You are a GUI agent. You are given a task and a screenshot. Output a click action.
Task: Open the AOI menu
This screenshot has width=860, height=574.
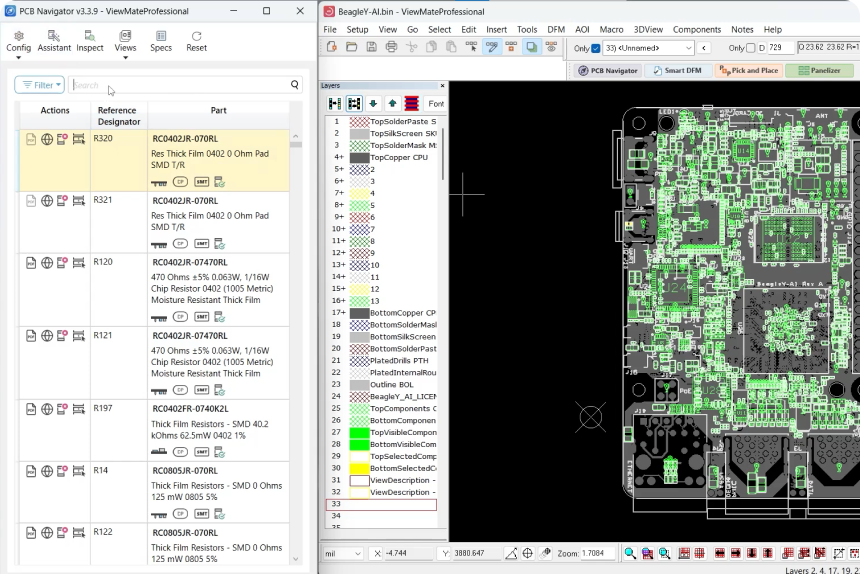pyautogui.click(x=582, y=30)
